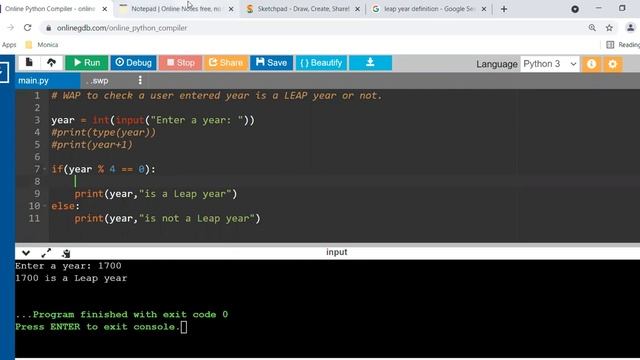Click the onlinegdb.com address bar
Image resolution: width=640 pixels, height=360 pixels.
314,28
